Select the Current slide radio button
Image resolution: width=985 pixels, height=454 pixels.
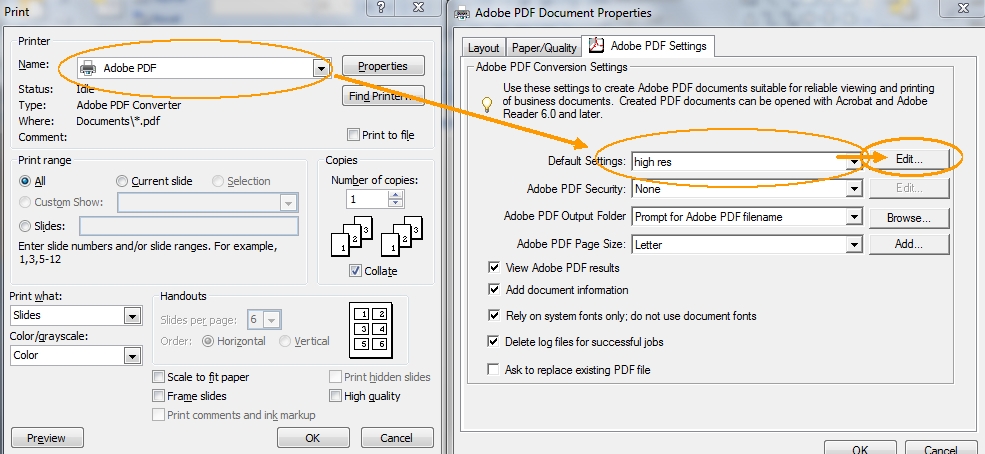coord(122,181)
